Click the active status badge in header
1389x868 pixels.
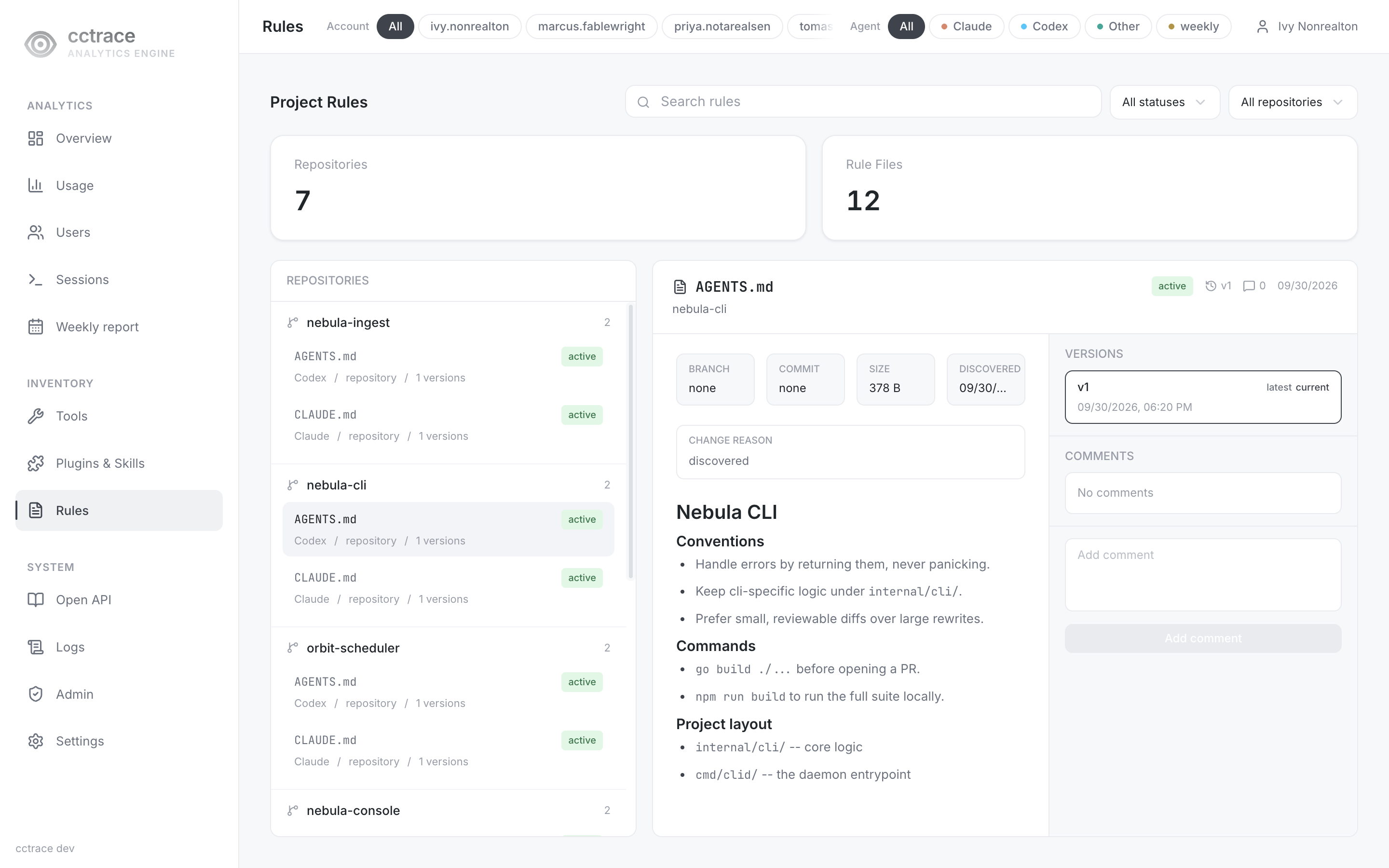[1172, 286]
